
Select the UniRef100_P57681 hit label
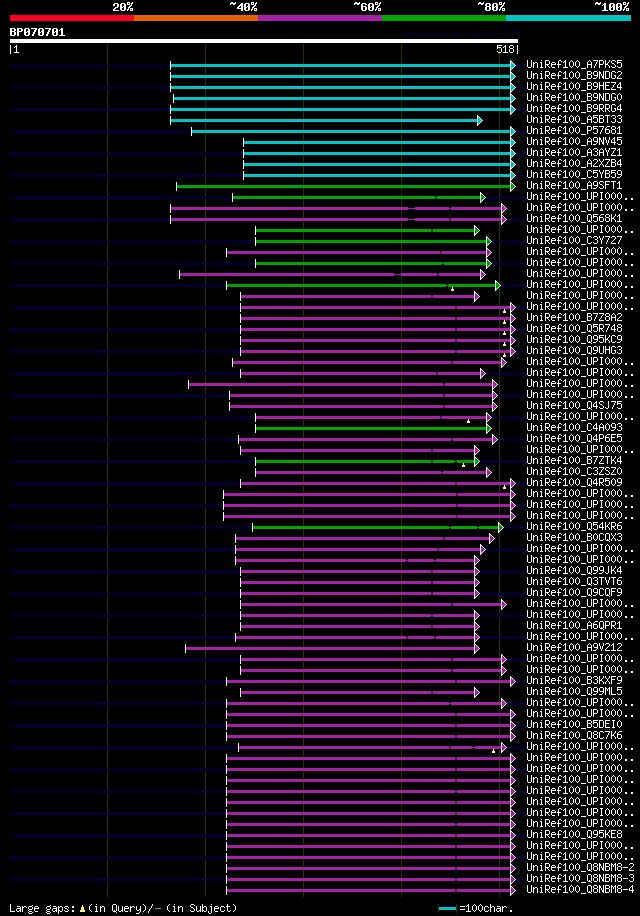point(574,131)
